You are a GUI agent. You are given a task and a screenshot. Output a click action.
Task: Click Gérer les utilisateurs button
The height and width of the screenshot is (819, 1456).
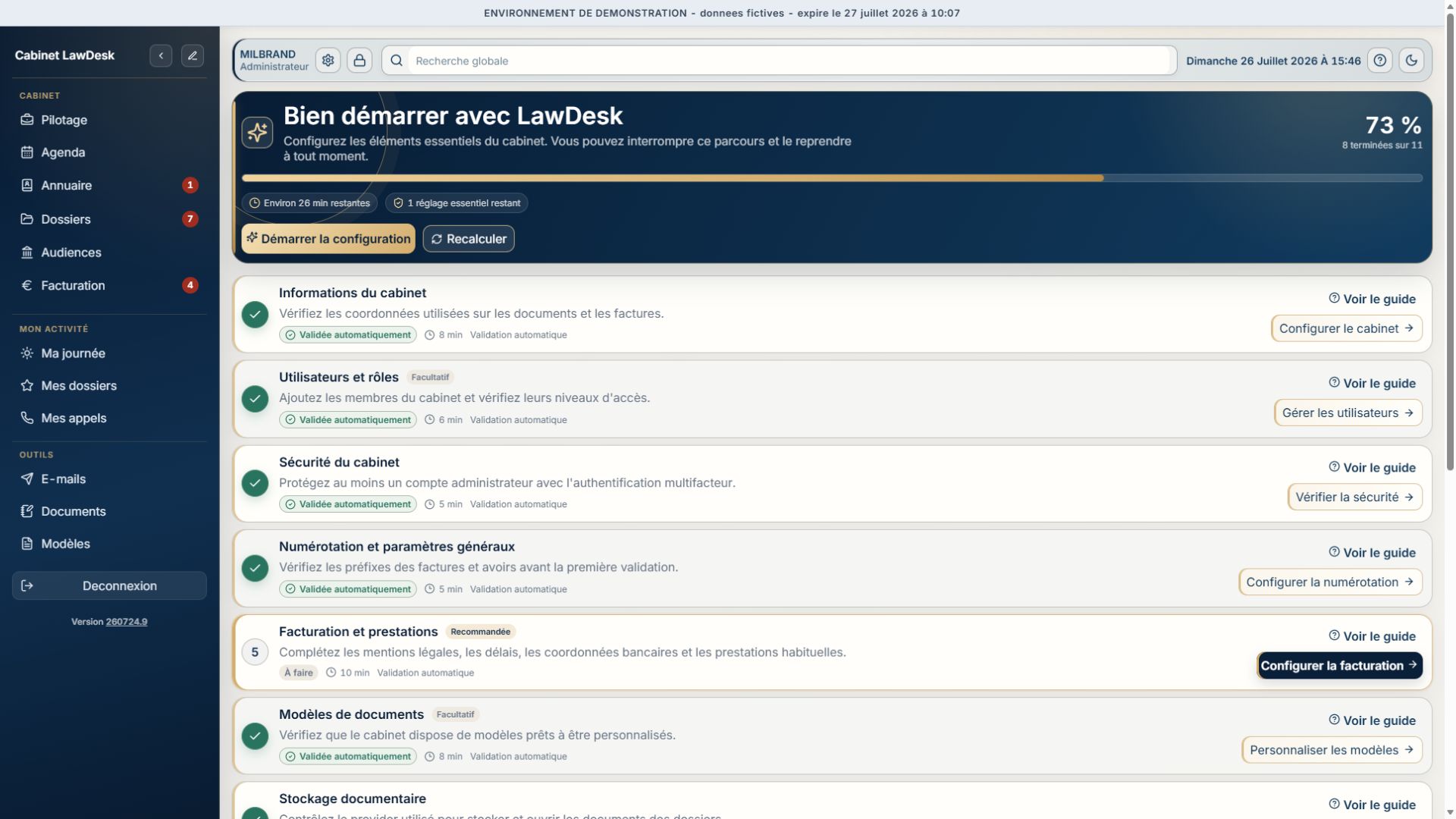(x=1348, y=413)
